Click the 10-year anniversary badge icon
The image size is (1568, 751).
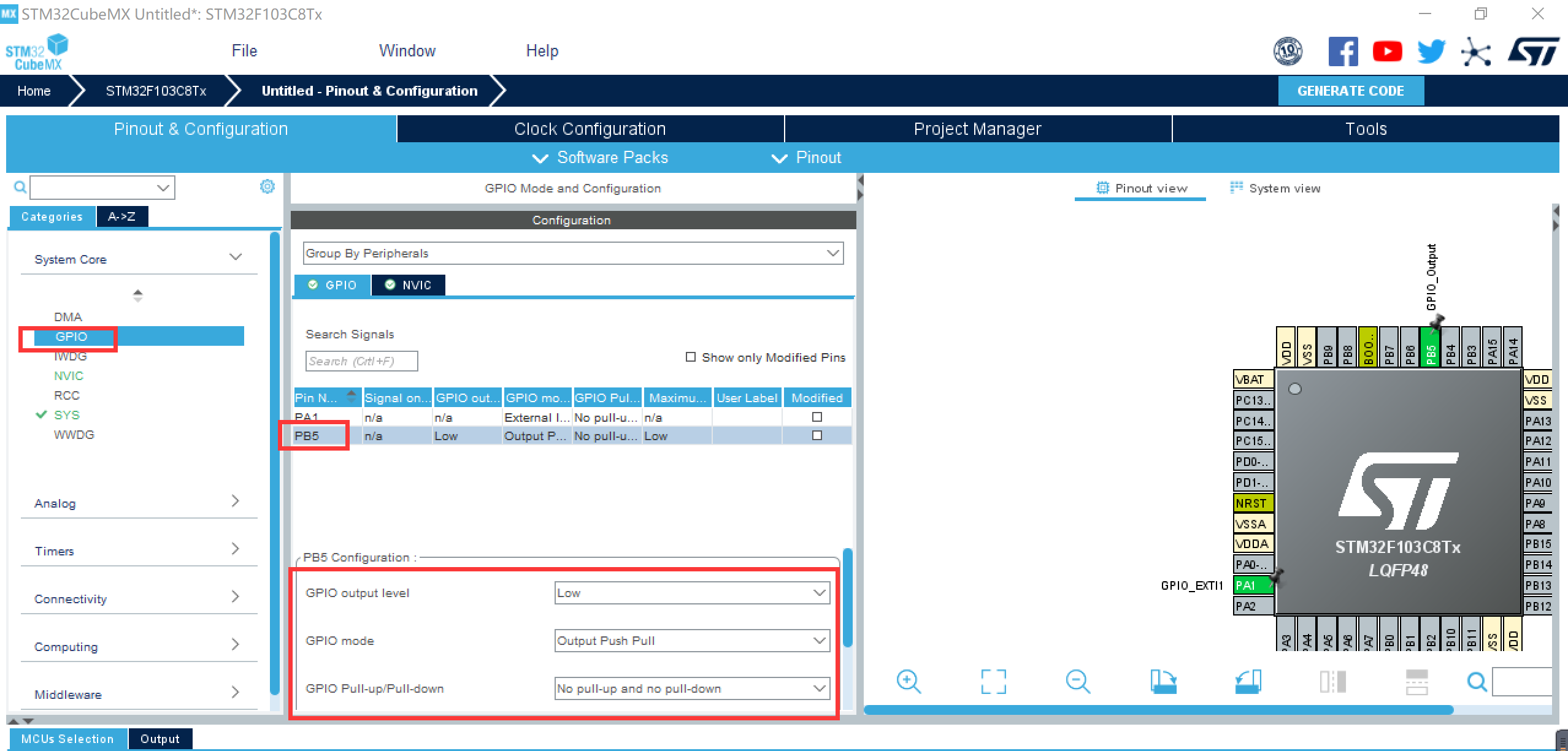1288,51
